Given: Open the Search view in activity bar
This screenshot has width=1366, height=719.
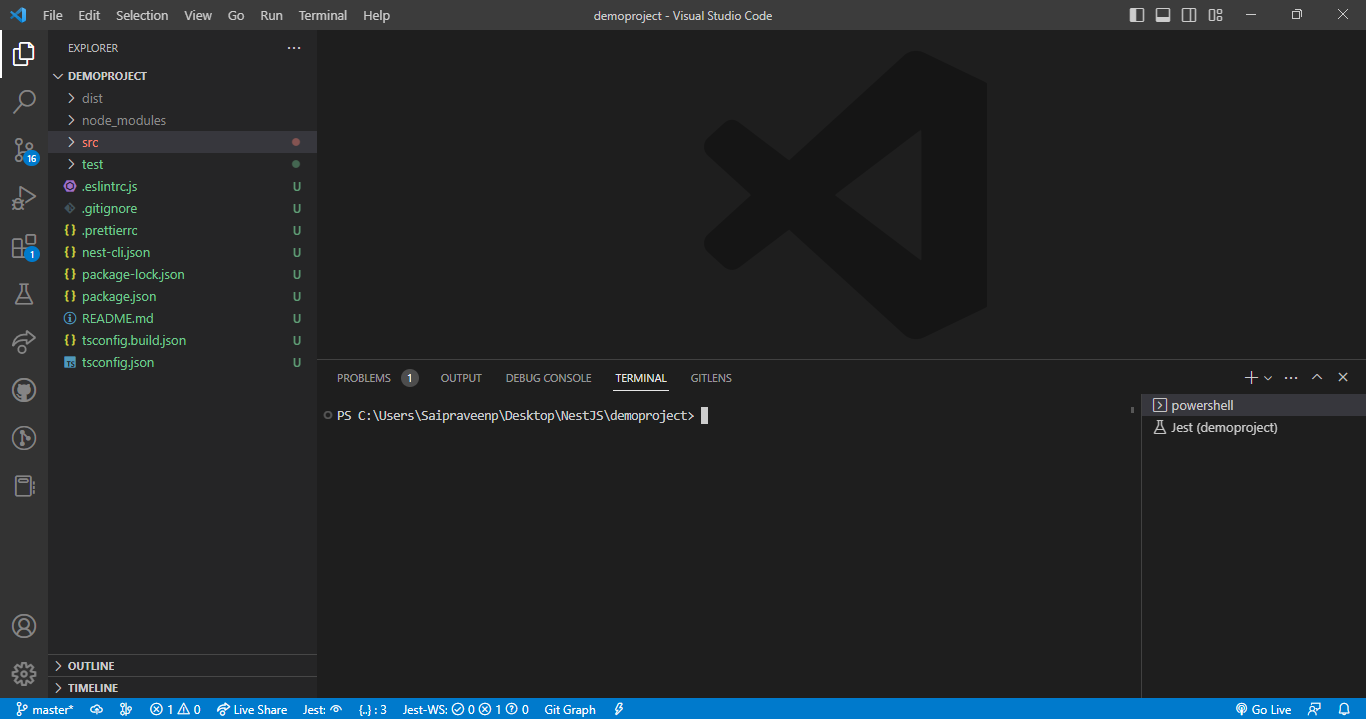Looking at the screenshot, I should 24,101.
